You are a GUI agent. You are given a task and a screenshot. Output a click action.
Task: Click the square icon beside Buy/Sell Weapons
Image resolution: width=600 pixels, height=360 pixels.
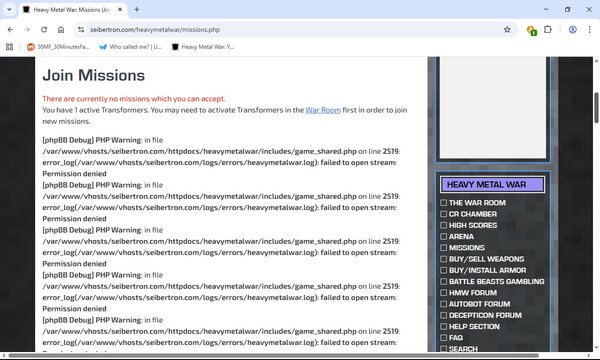[x=443, y=259]
